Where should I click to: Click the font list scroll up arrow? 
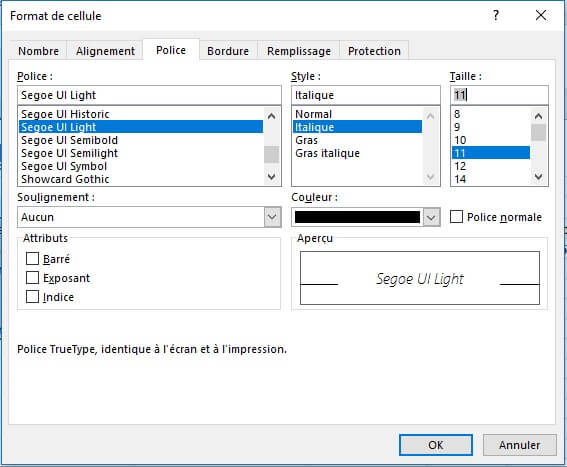pos(272,116)
